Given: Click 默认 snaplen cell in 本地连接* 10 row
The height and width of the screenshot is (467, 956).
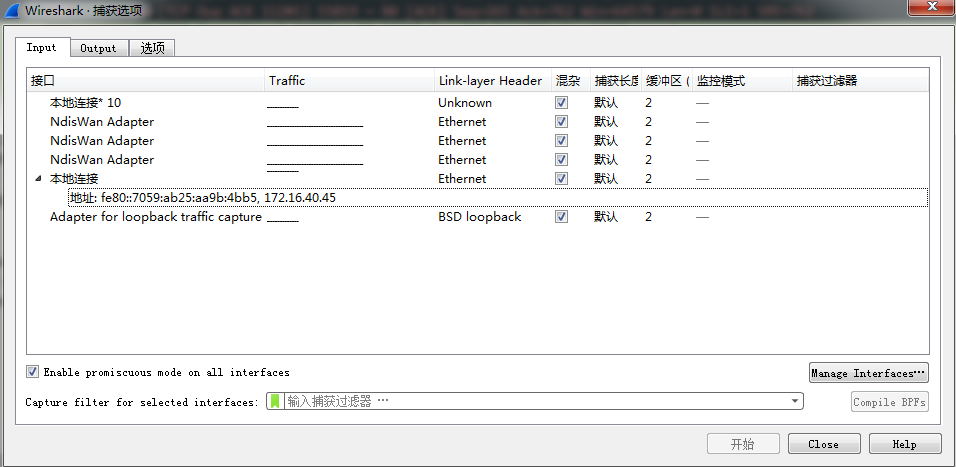Looking at the screenshot, I should 605,102.
